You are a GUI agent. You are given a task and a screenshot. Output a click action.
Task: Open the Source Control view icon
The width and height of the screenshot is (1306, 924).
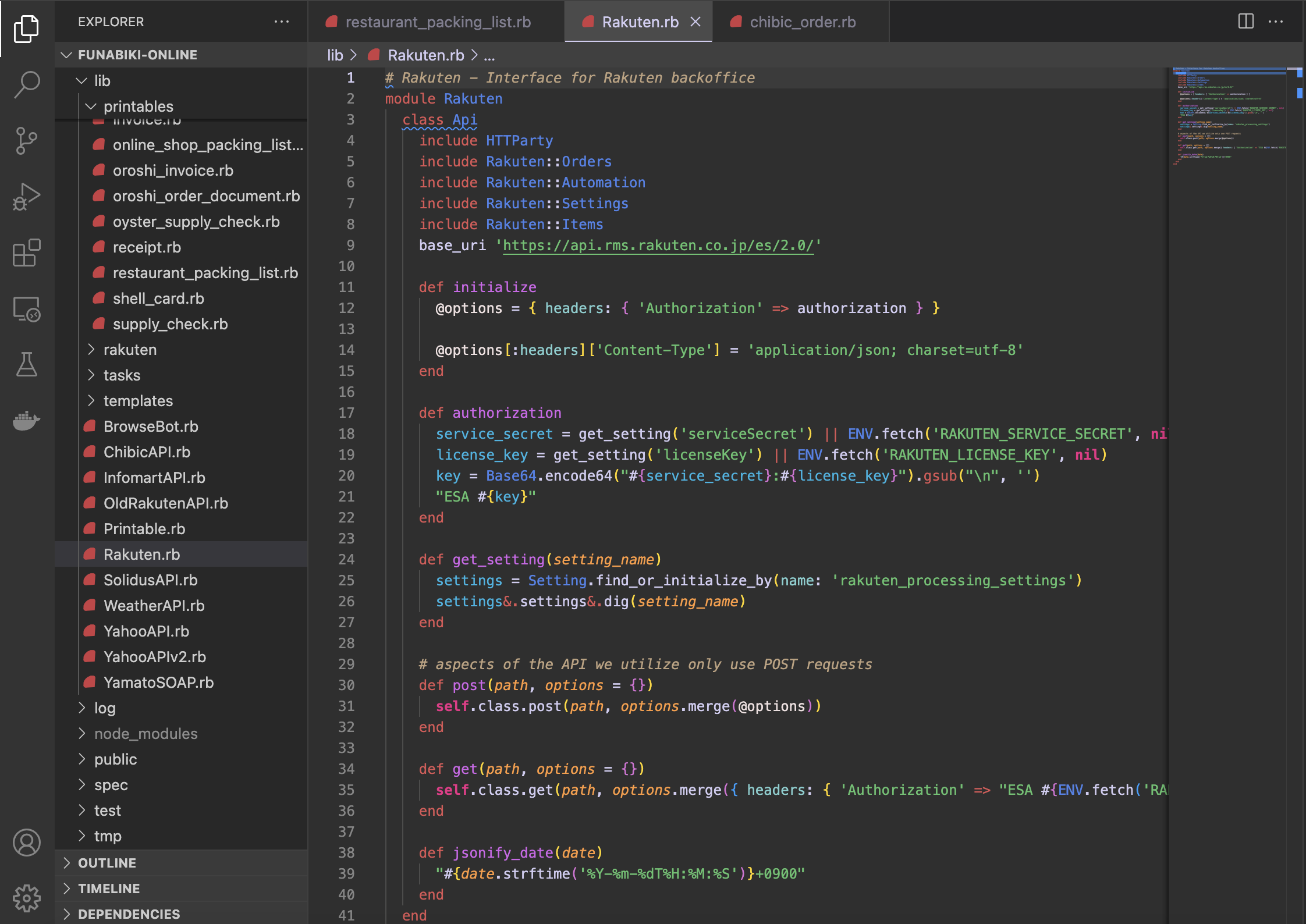[27, 140]
